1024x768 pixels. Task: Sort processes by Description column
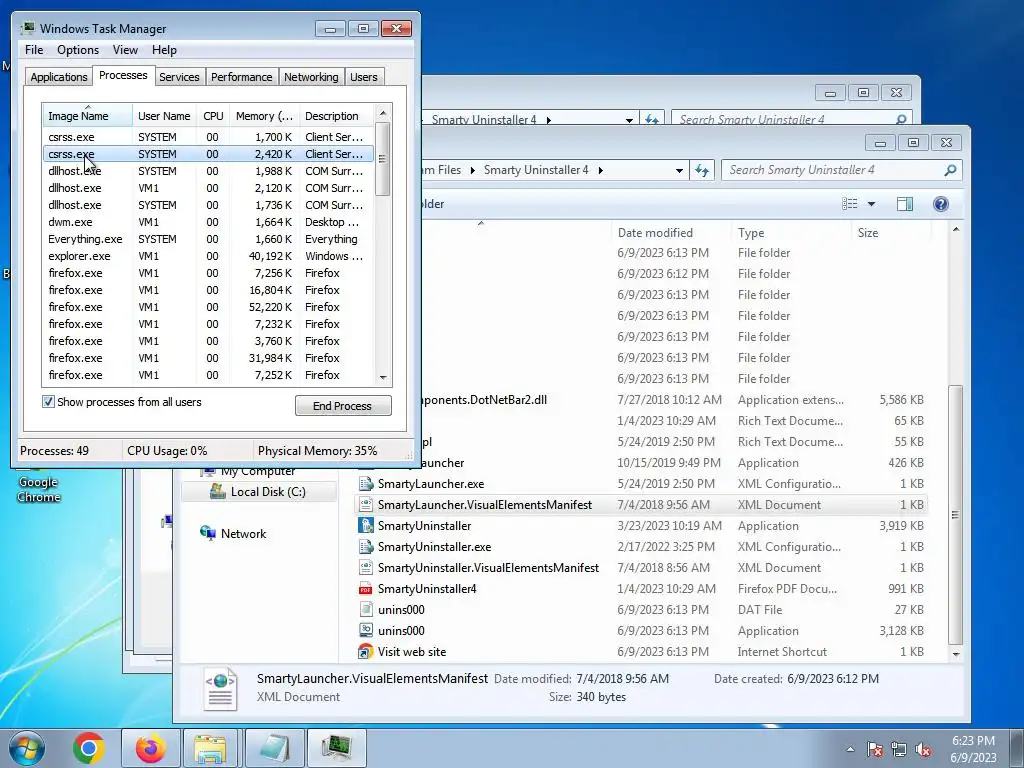(x=336, y=116)
